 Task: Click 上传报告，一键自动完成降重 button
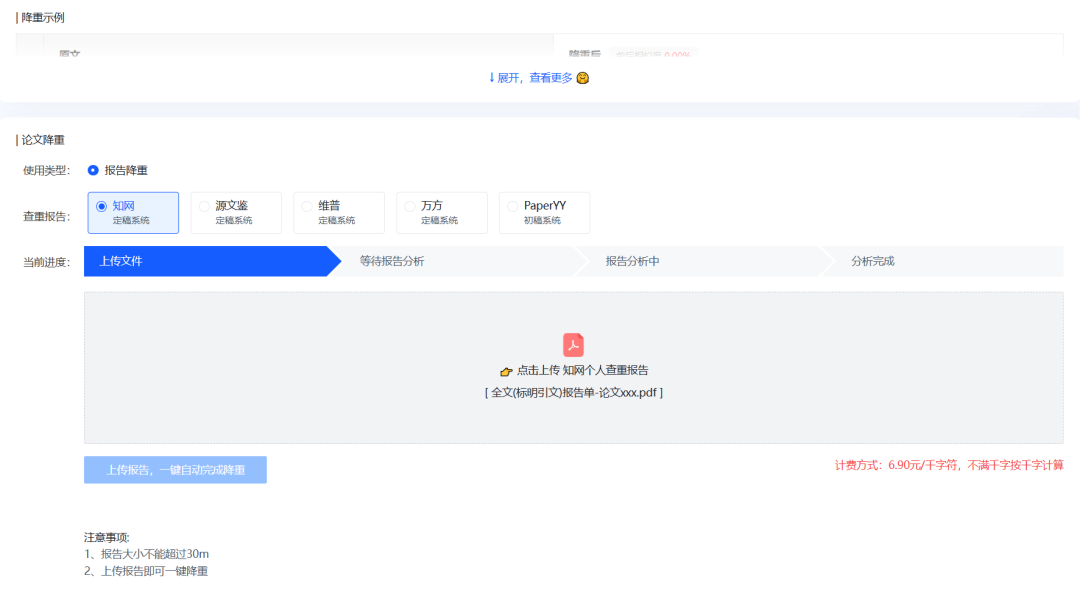point(175,470)
